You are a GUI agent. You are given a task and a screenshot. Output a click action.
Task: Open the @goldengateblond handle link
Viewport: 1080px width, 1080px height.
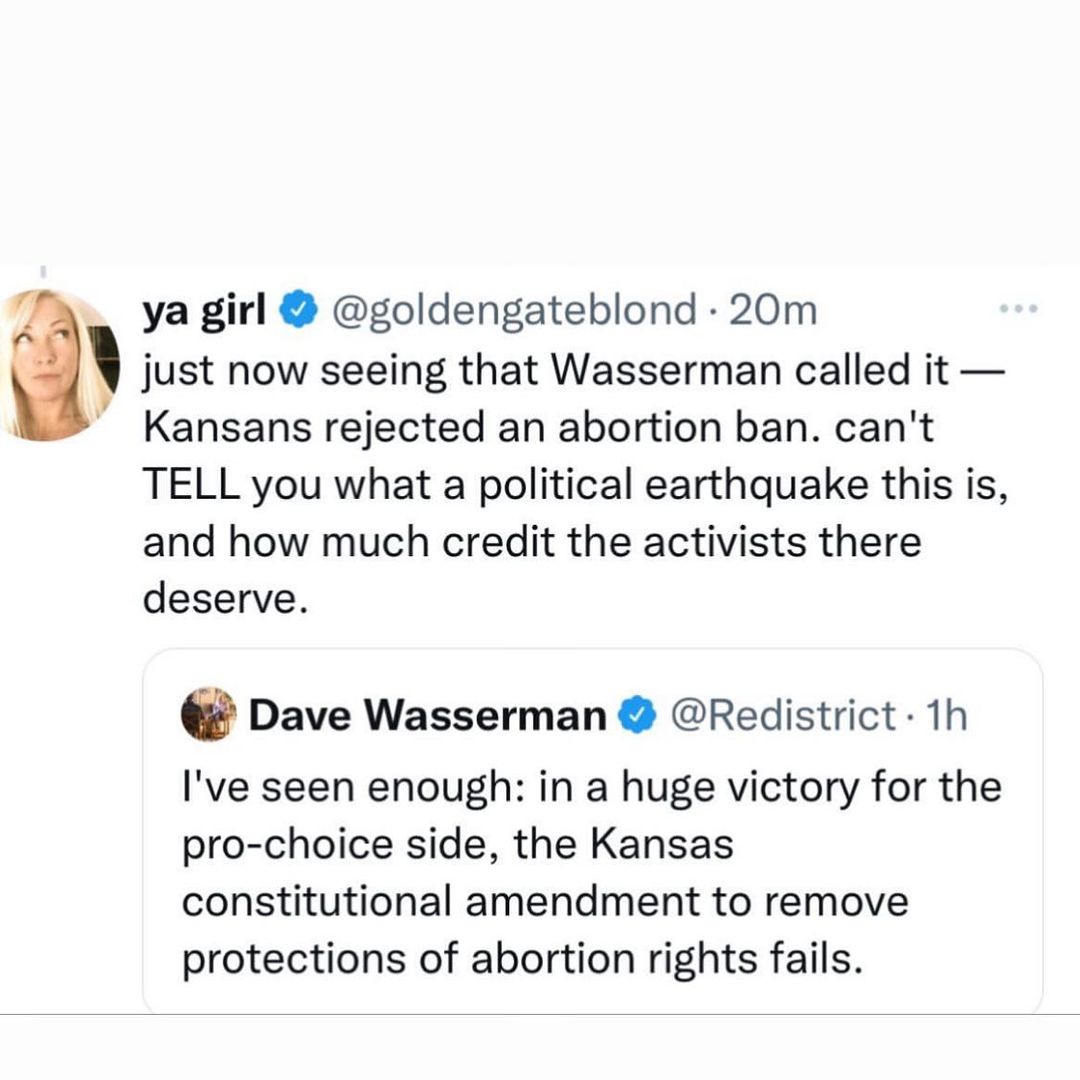click(510, 313)
